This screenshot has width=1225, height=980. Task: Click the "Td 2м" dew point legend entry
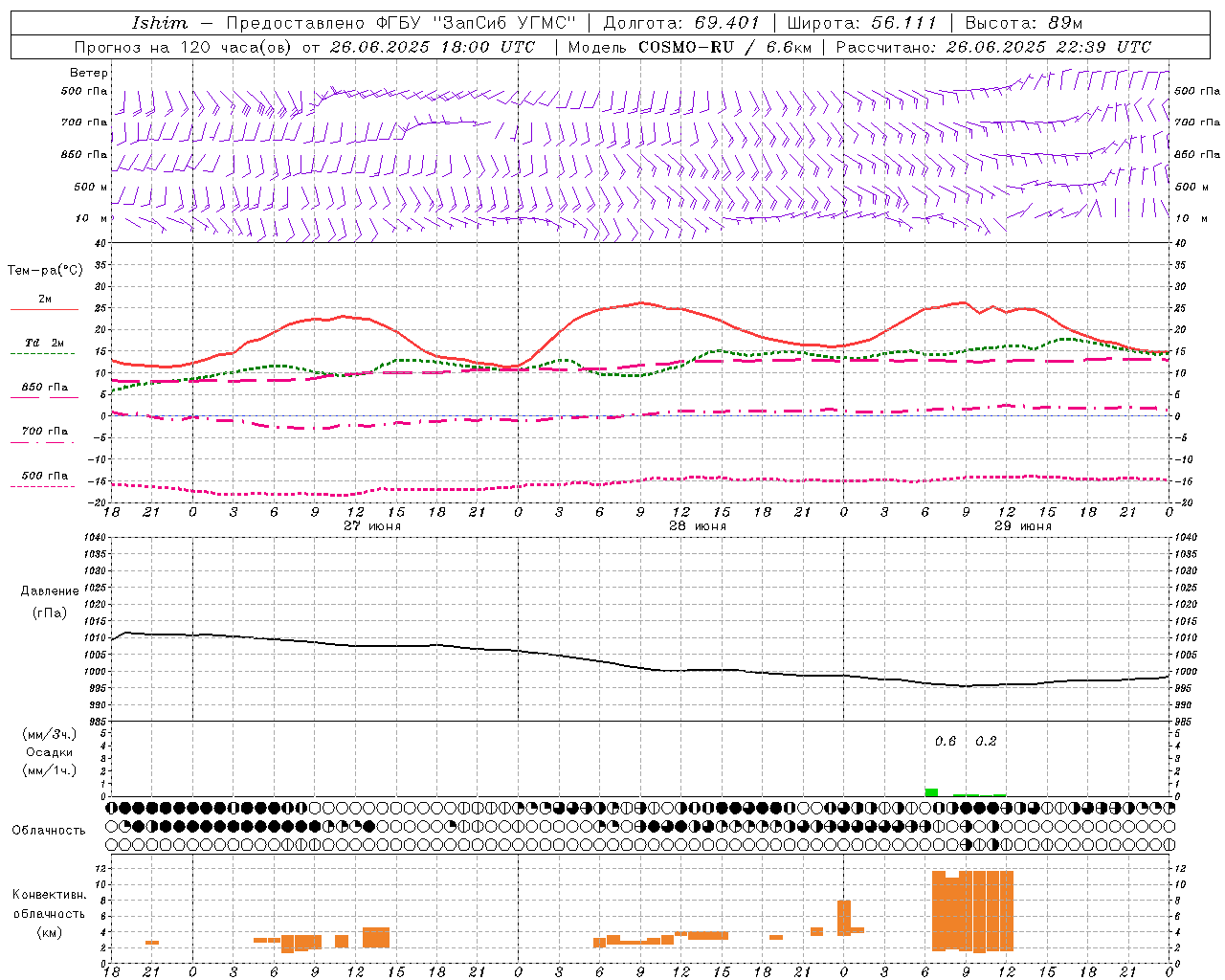pyautogui.click(x=45, y=343)
